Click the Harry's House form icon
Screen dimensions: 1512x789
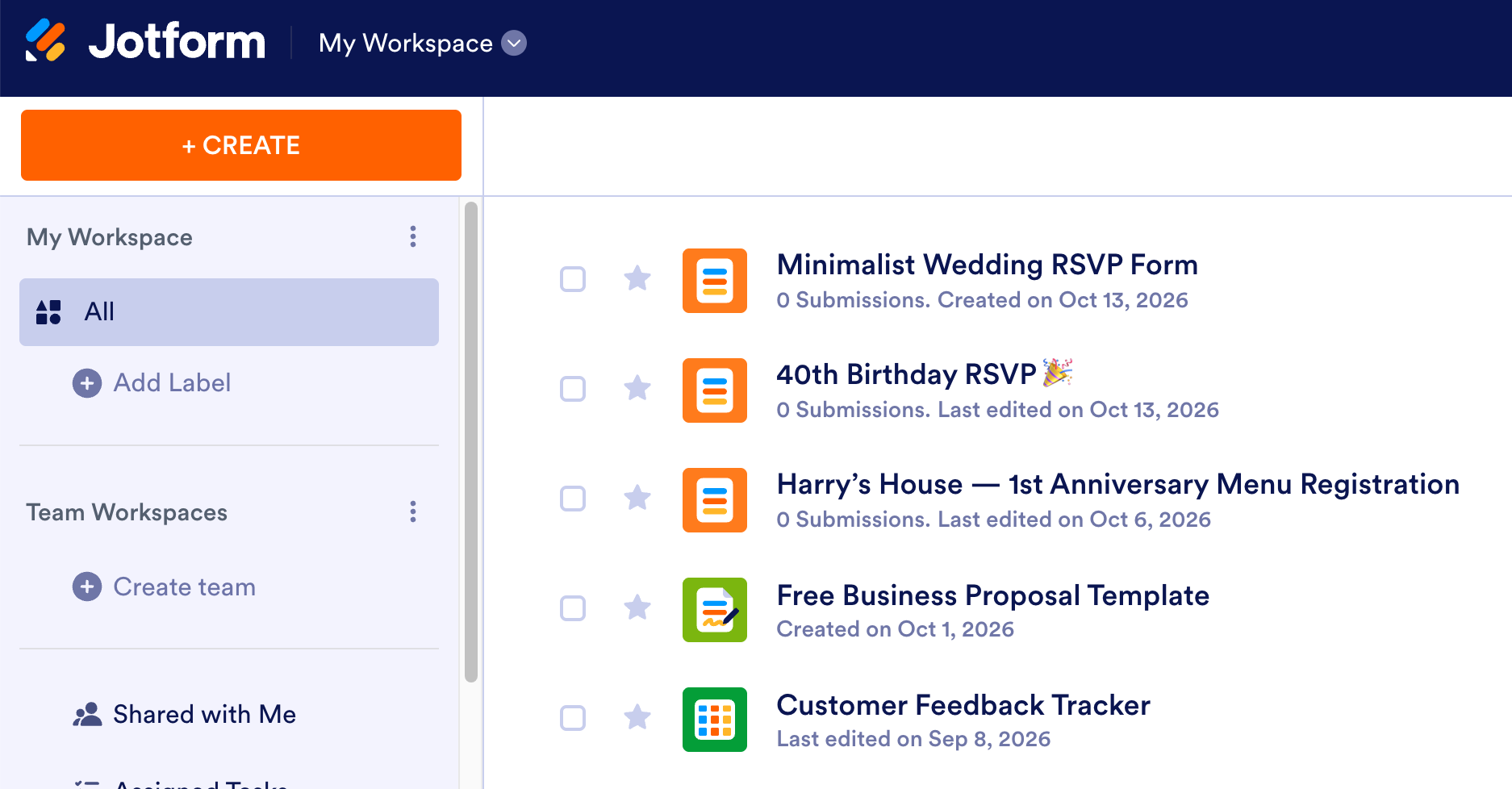(x=715, y=500)
